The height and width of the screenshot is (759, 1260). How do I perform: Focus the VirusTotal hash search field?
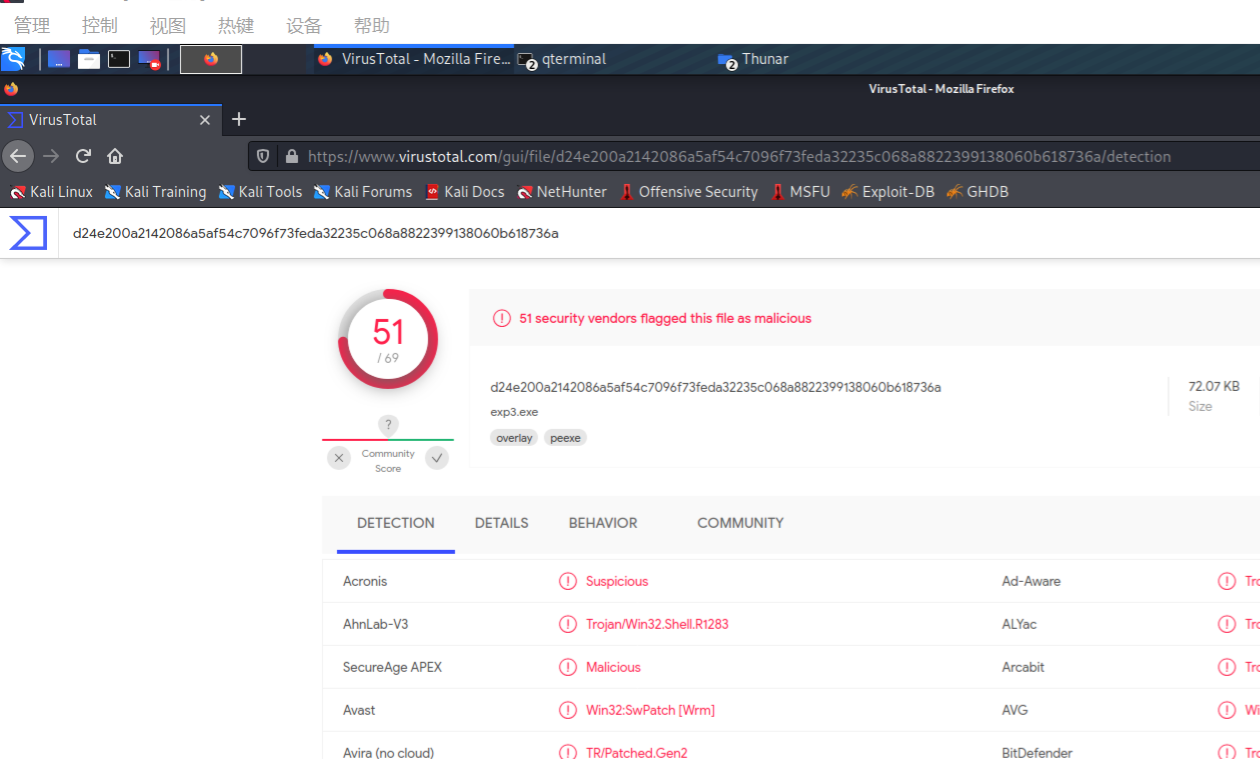point(659,233)
